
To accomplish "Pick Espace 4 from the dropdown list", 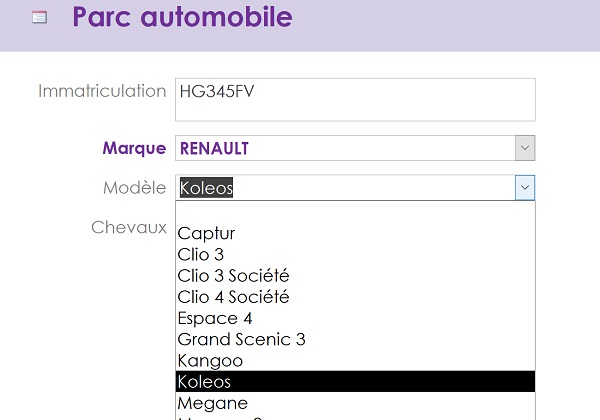I will pyautogui.click(x=355, y=318).
